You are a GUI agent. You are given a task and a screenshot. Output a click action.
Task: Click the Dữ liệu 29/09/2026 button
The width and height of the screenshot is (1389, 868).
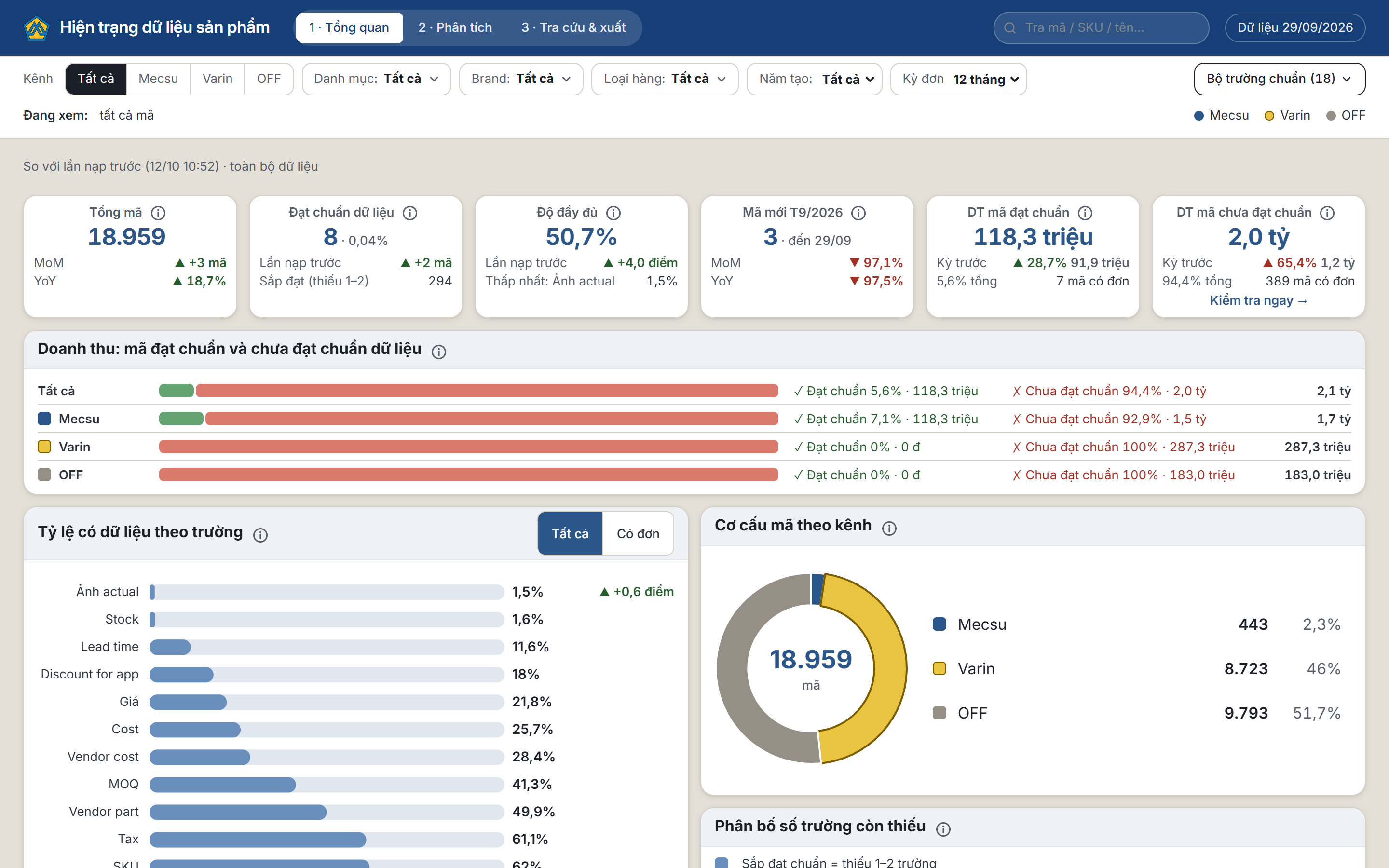[x=1295, y=27]
